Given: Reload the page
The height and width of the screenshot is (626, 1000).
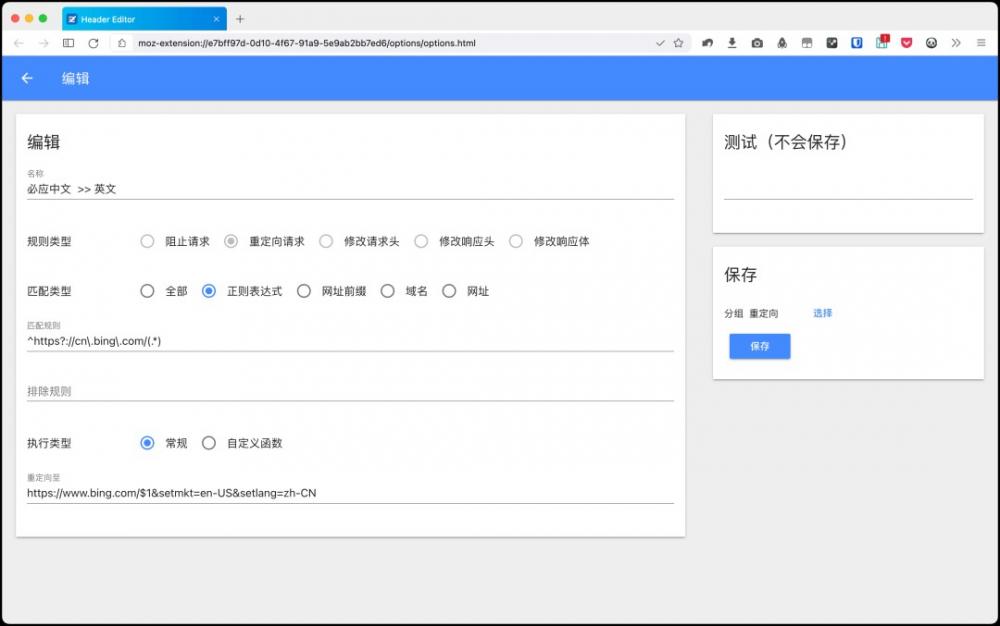Looking at the screenshot, I should (93, 43).
